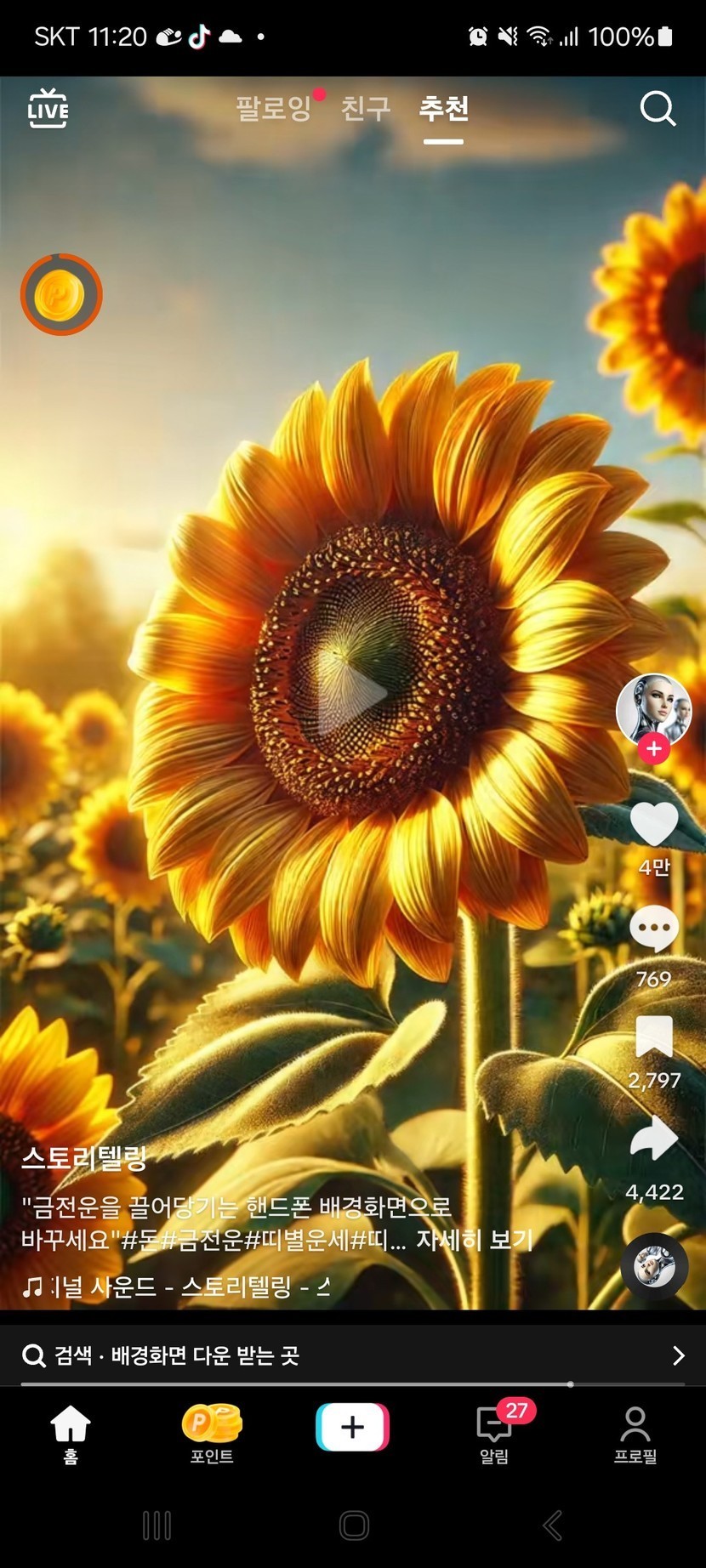The height and width of the screenshot is (1568, 706).
Task: Go to 프로필 profile page
Action: [635, 1434]
